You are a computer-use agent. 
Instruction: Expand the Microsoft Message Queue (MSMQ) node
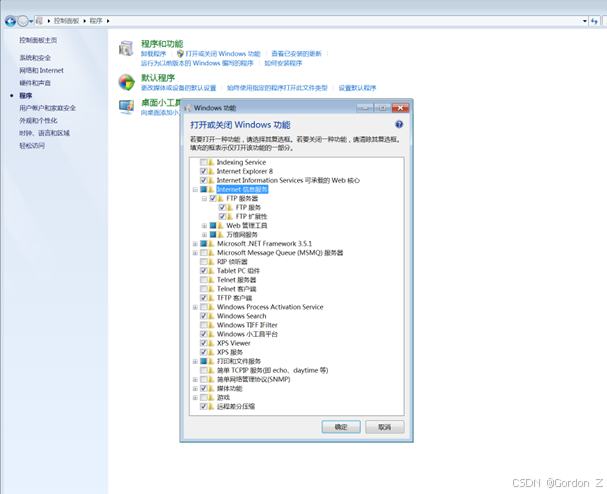(x=195, y=253)
